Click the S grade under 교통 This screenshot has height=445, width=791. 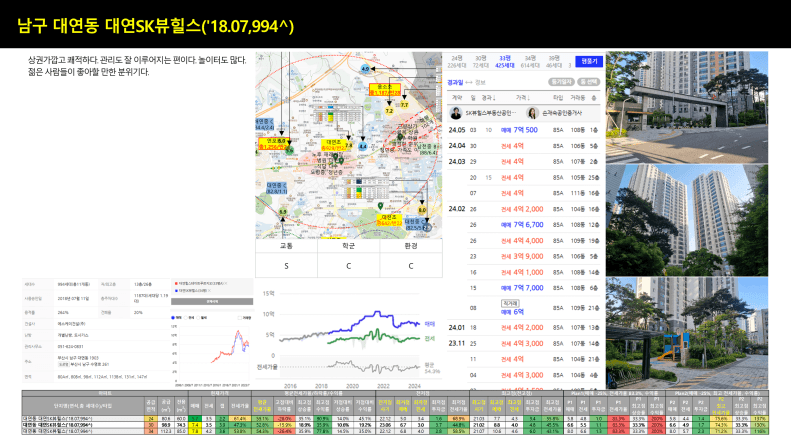click(287, 266)
